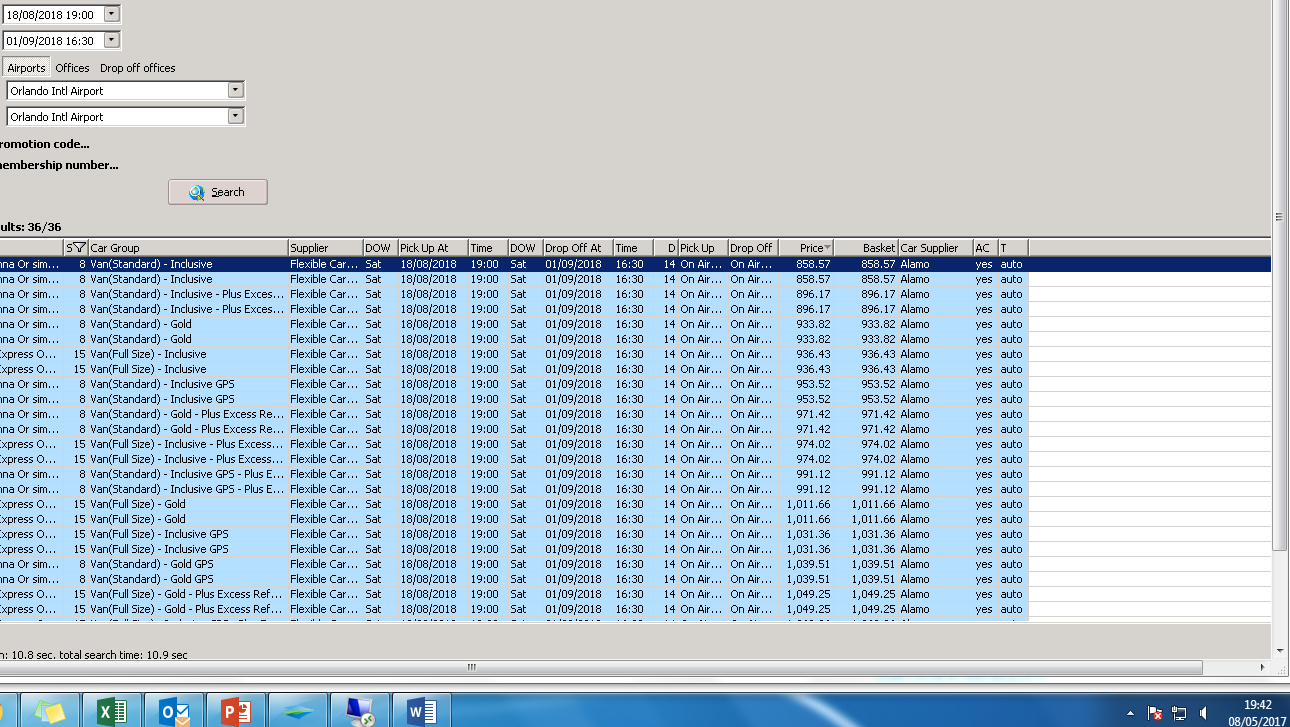Expand the first Orlando Intl Airport dropdown
1290x727 pixels.
[235, 90]
